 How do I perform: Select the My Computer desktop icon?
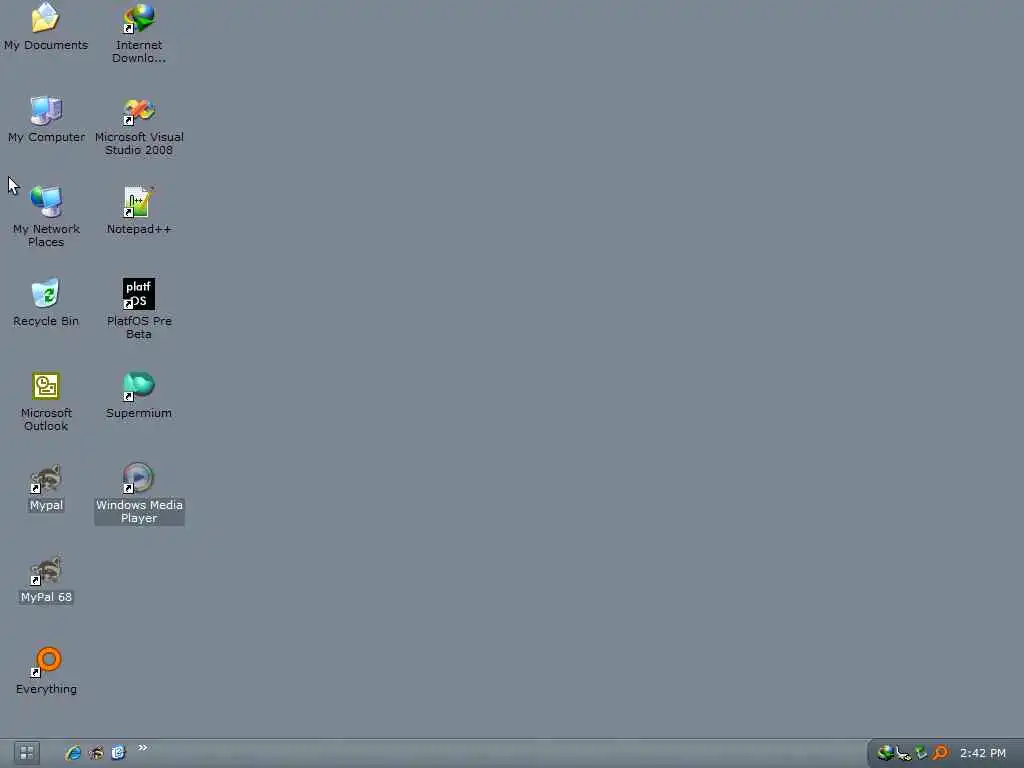tap(46, 120)
